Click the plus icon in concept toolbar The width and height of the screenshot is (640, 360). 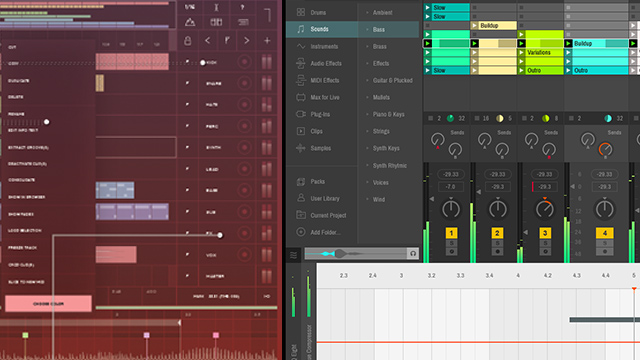[x=267, y=40]
